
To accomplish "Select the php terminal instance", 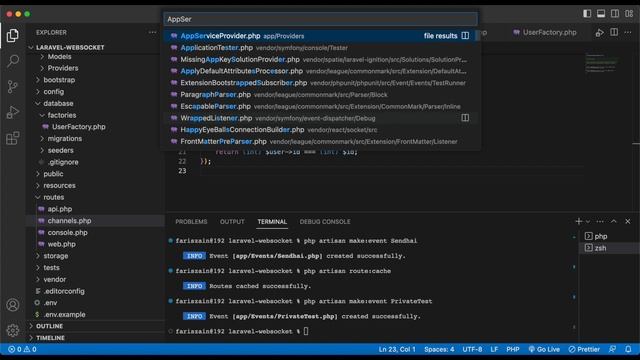I will (x=609, y=236).
